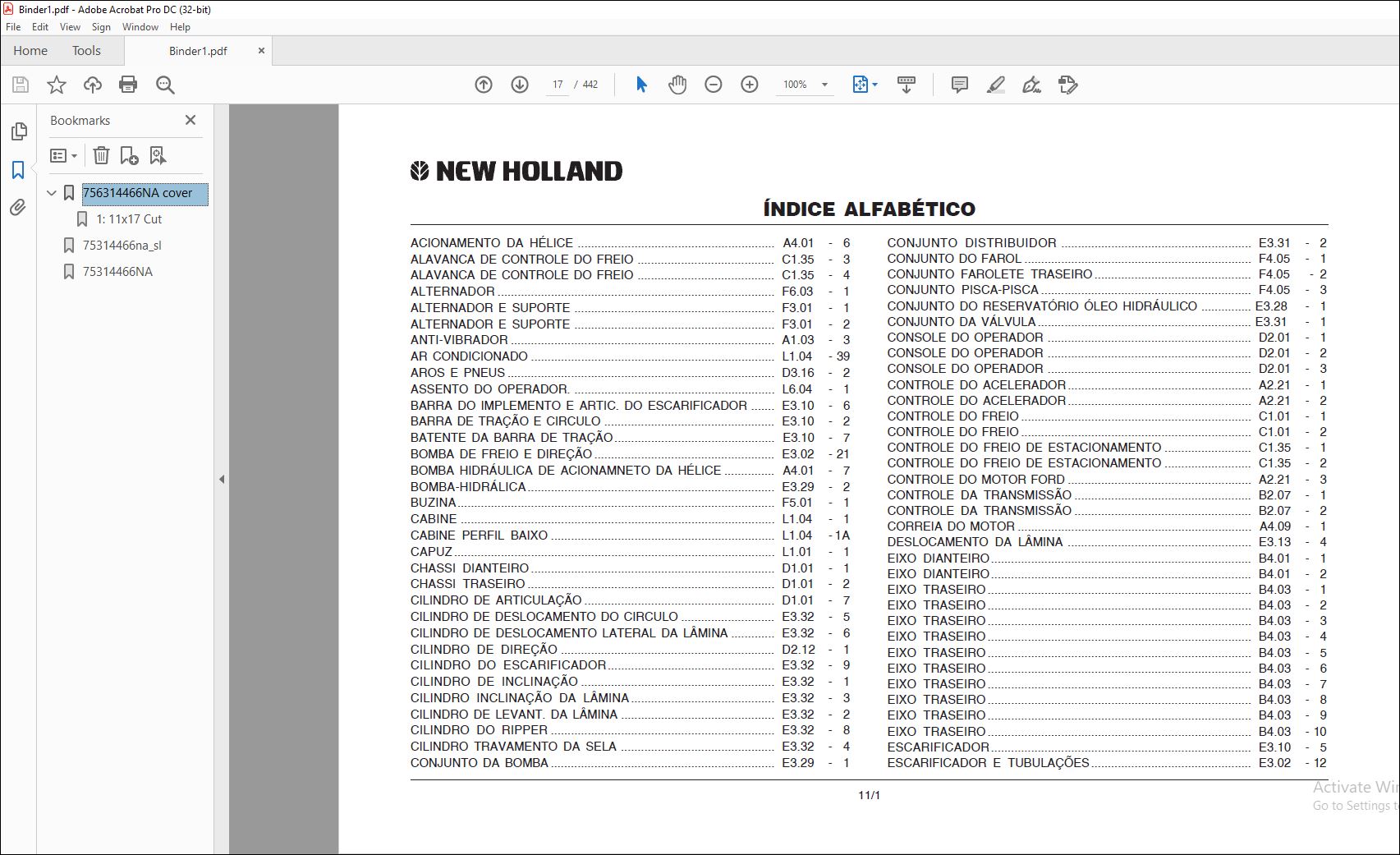The width and height of the screenshot is (1400, 855).
Task: Zoom in with plus button
Action: pyautogui.click(x=750, y=85)
